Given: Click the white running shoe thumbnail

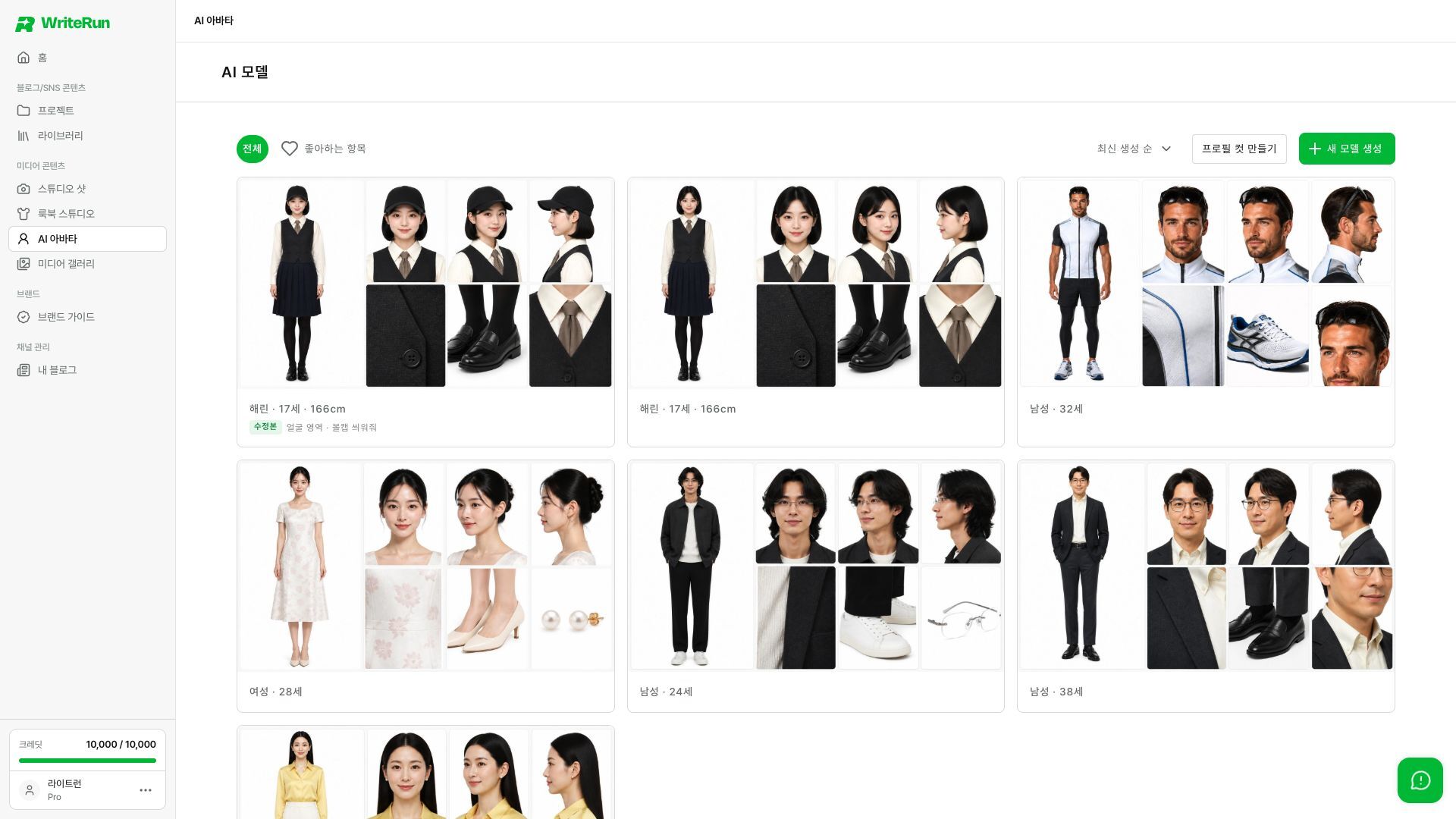Looking at the screenshot, I should (1267, 336).
